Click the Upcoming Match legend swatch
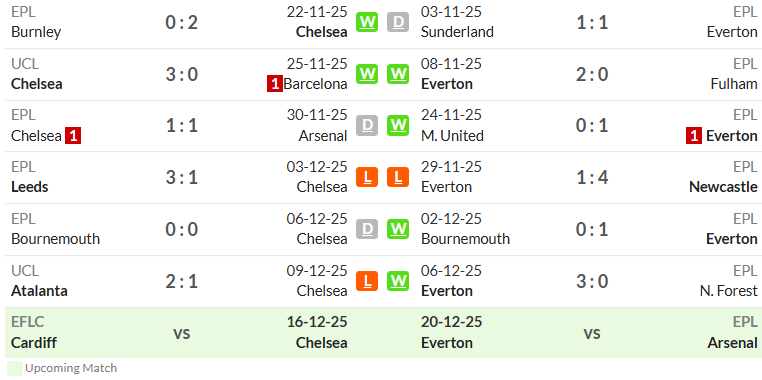 (x=15, y=368)
